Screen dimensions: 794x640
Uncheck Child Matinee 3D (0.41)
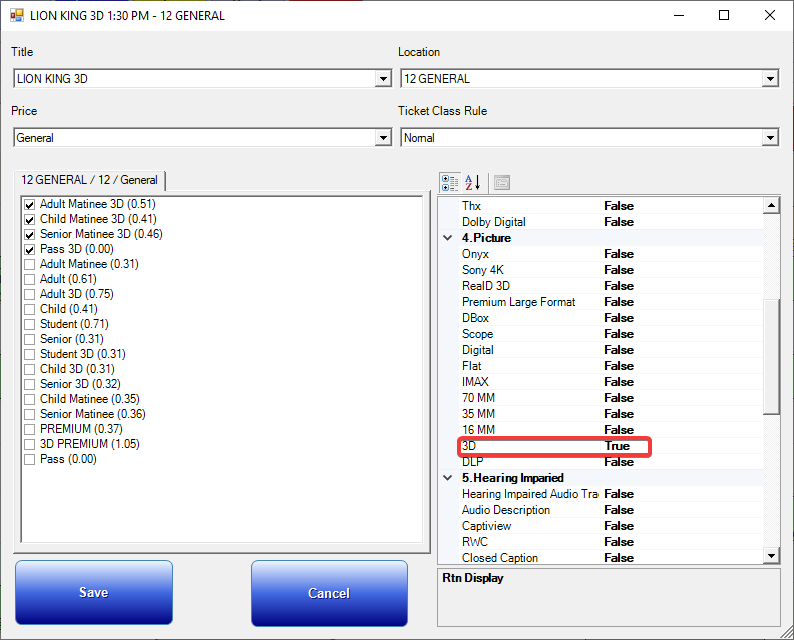29,219
